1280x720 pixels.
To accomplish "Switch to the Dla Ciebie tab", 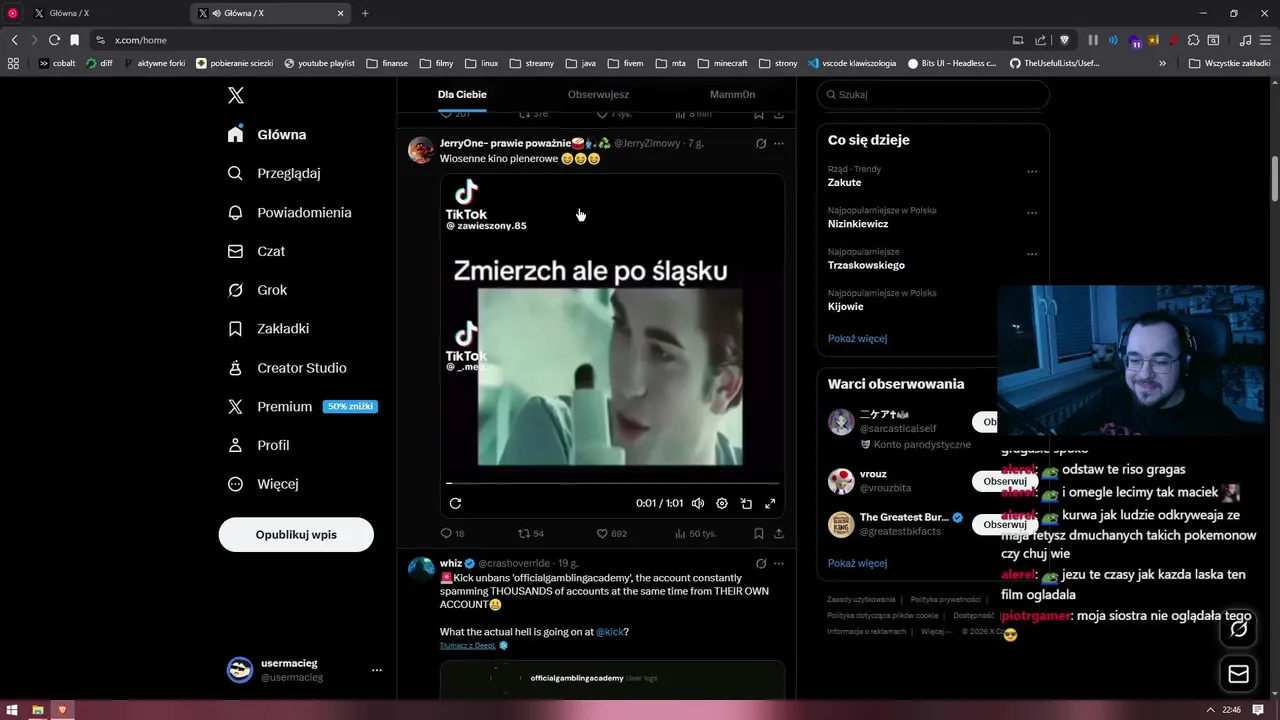I will click(x=462, y=94).
